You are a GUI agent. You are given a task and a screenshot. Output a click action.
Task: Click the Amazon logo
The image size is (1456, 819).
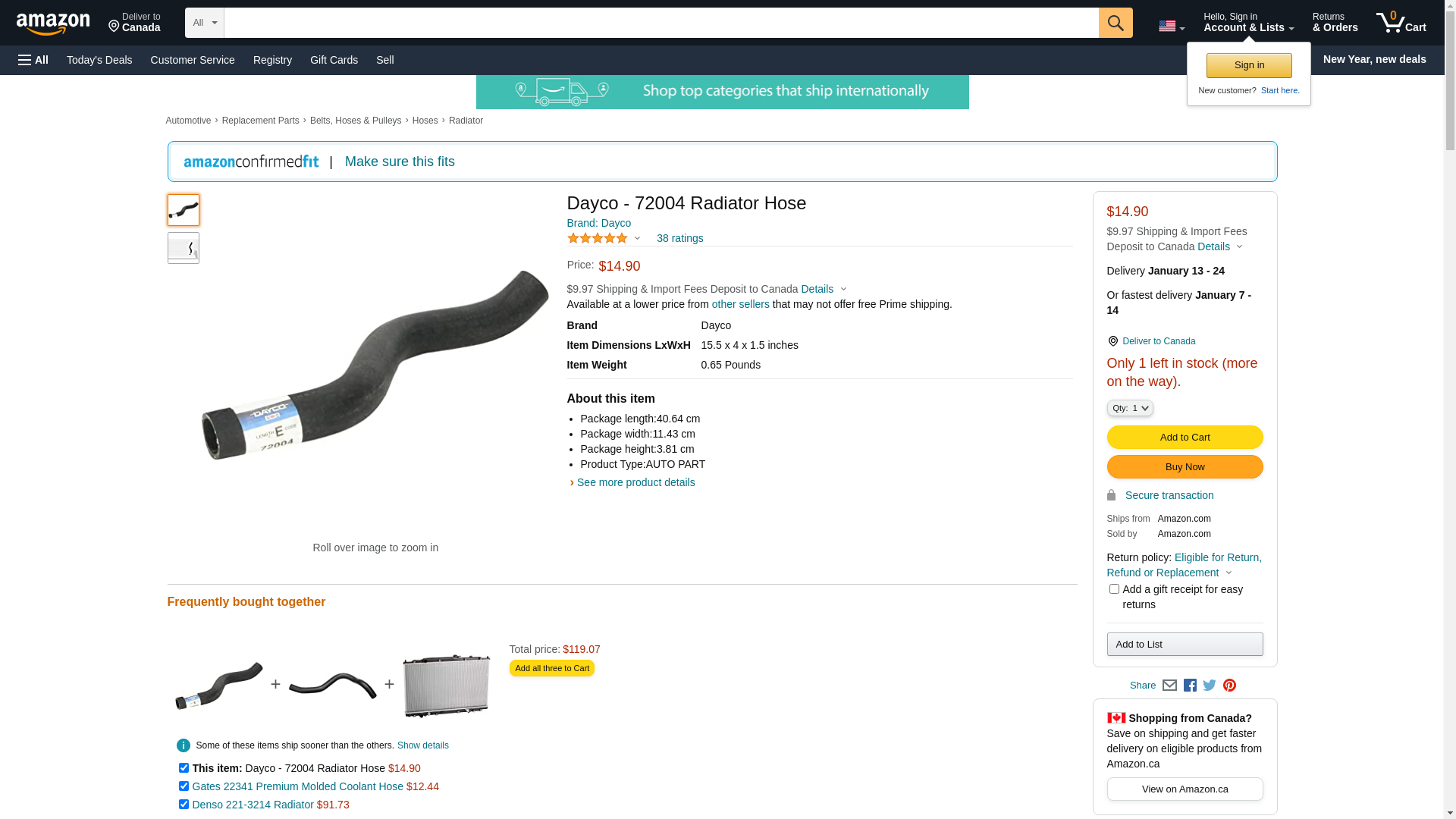coord(53,24)
